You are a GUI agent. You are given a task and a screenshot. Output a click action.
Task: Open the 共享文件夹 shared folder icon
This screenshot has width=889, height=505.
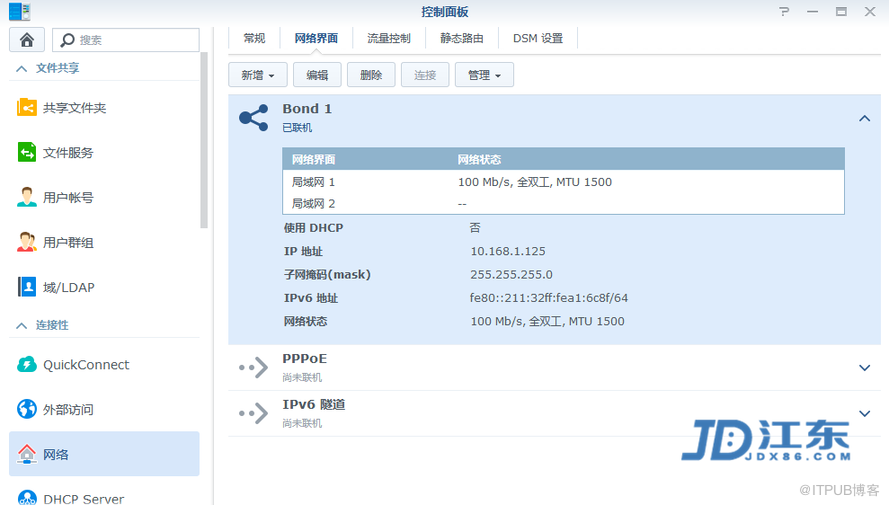click(27, 107)
